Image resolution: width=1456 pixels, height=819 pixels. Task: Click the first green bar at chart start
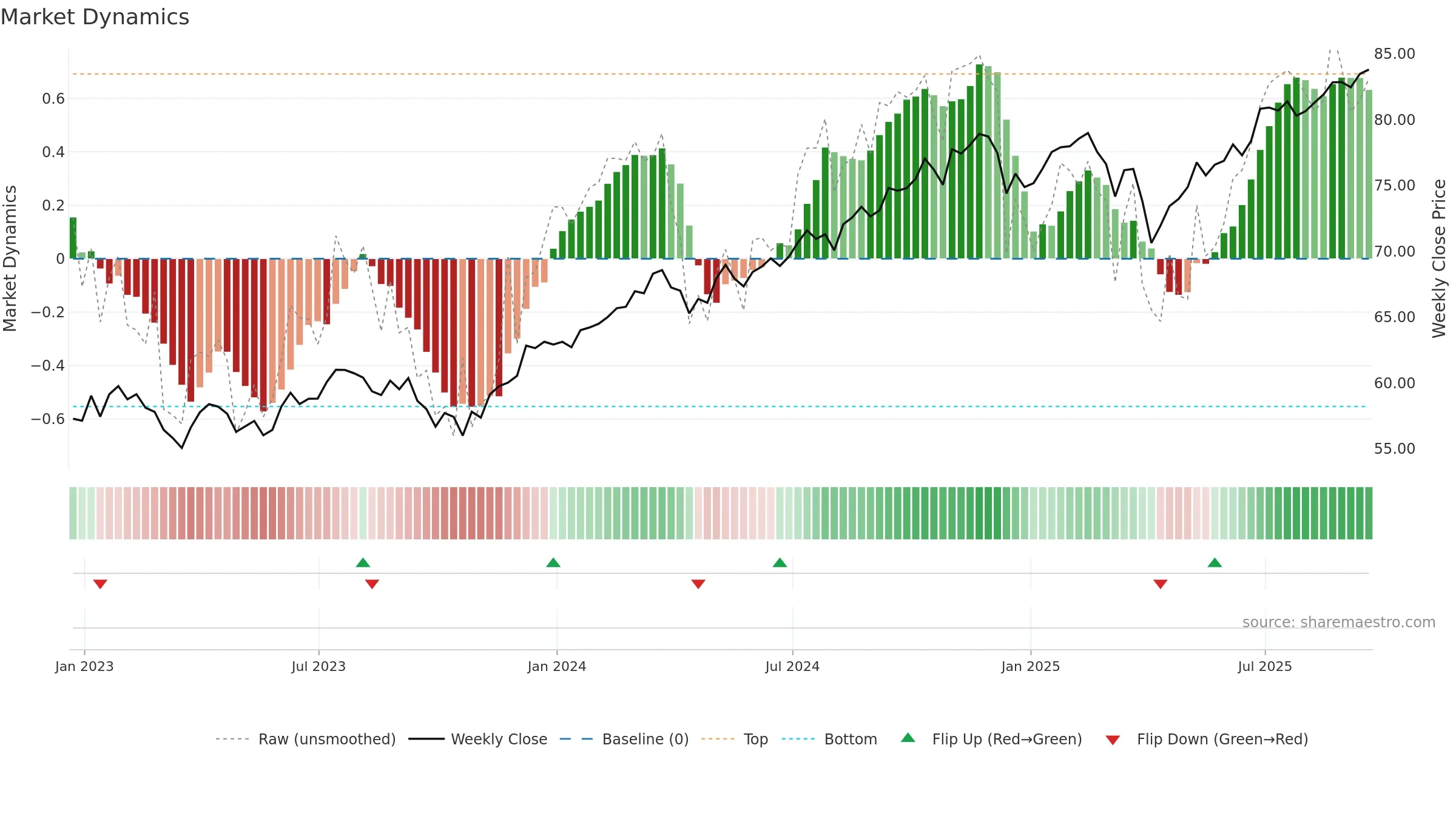tap(73, 238)
